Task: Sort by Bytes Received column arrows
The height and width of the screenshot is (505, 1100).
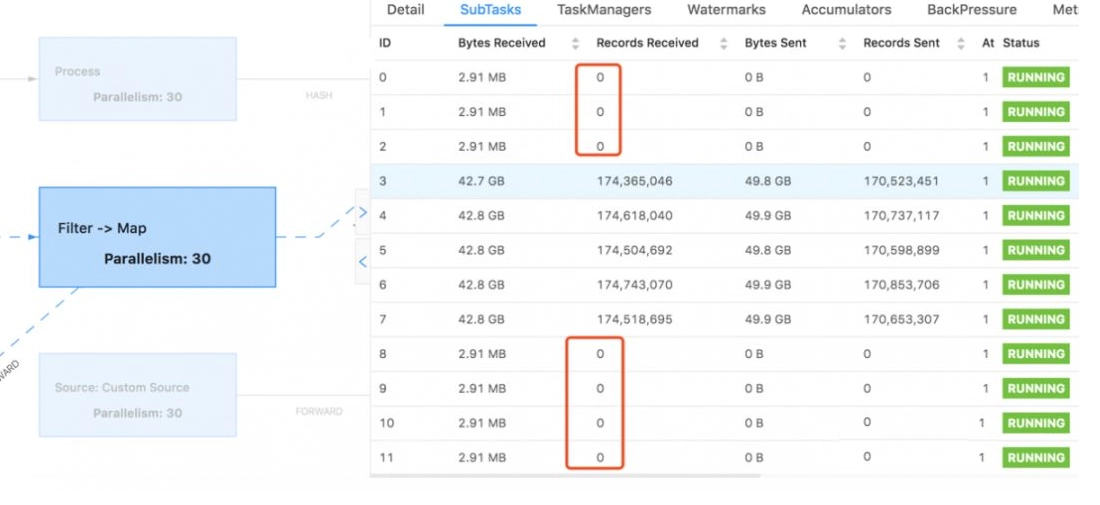Action: (575, 43)
